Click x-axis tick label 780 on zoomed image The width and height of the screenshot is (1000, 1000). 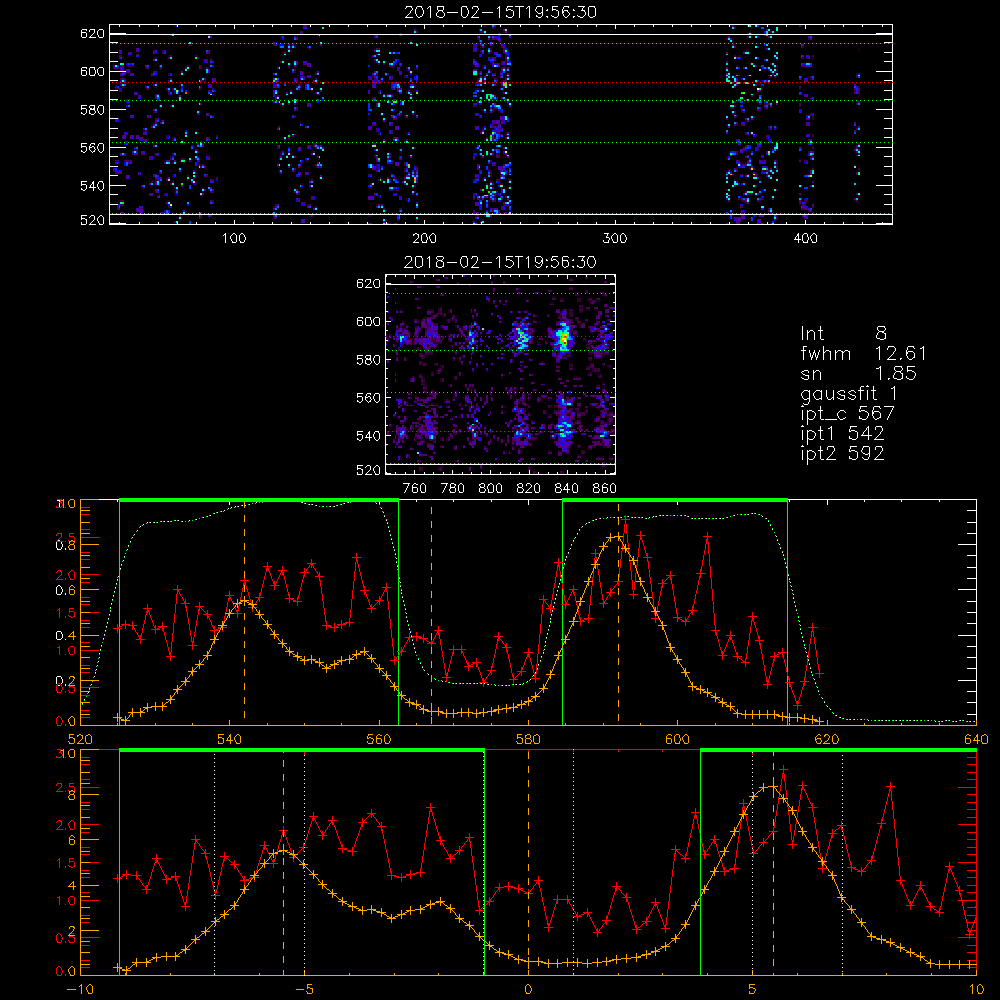point(453,489)
